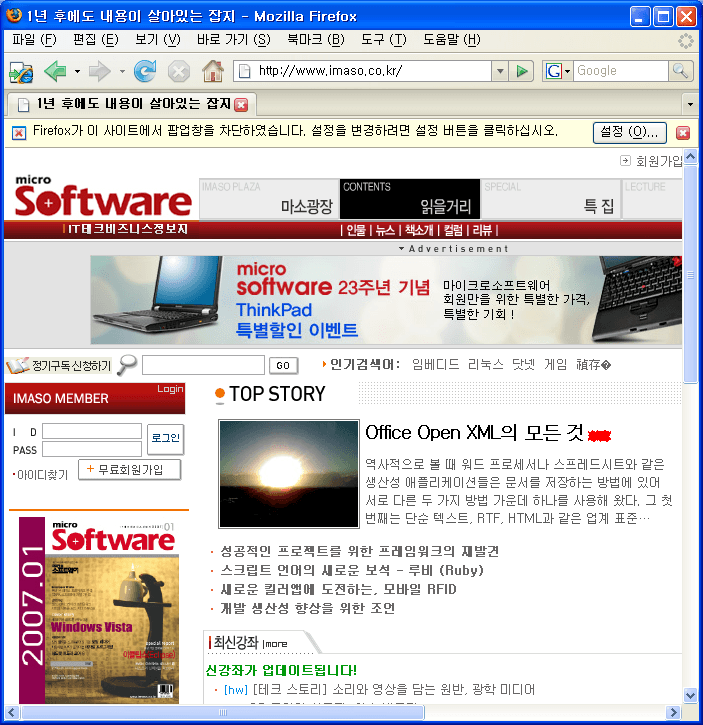Open the 도구 (T) menu

click(383, 40)
